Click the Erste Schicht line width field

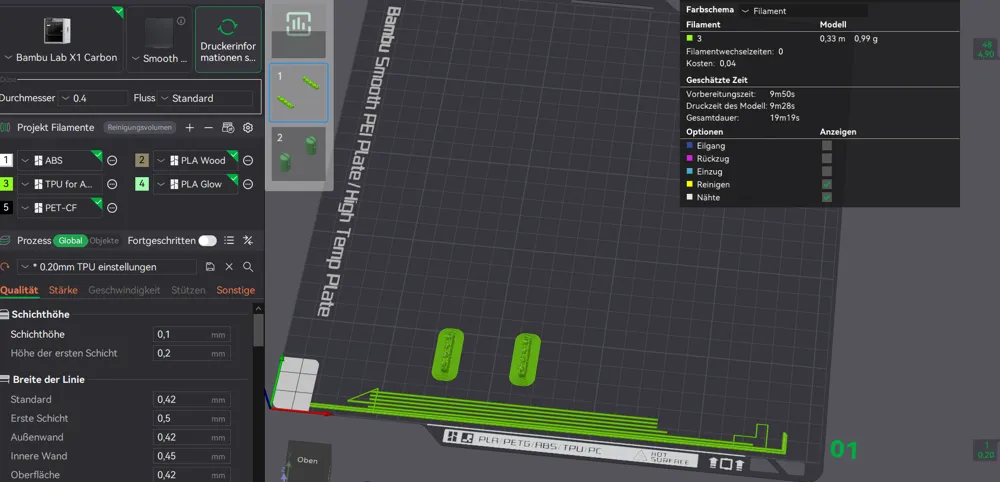click(x=191, y=419)
